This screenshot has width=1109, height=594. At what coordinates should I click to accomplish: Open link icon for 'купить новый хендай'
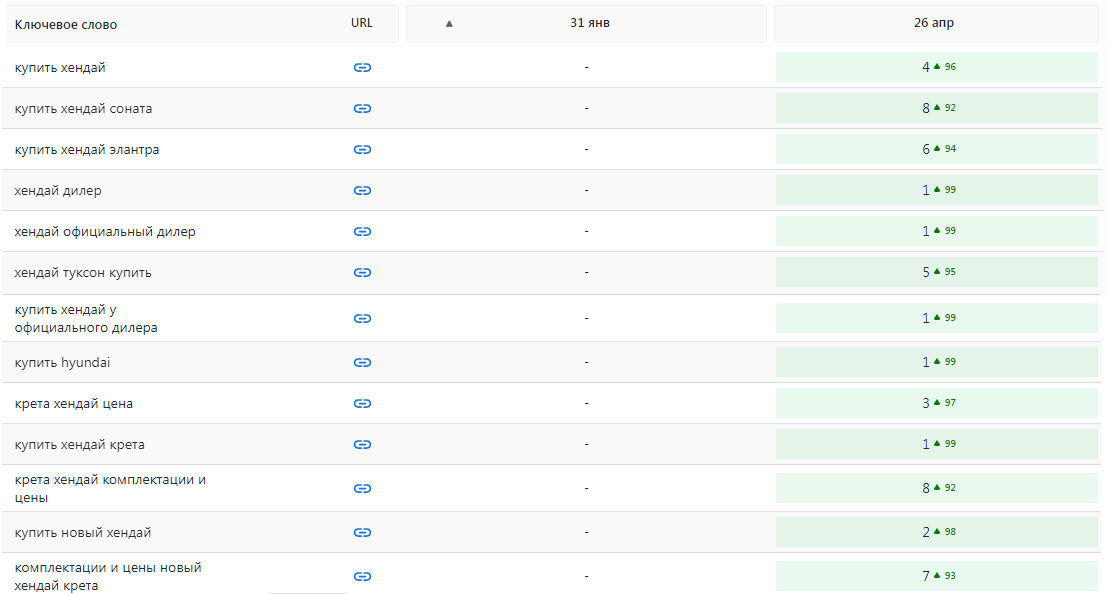pyautogui.click(x=362, y=532)
